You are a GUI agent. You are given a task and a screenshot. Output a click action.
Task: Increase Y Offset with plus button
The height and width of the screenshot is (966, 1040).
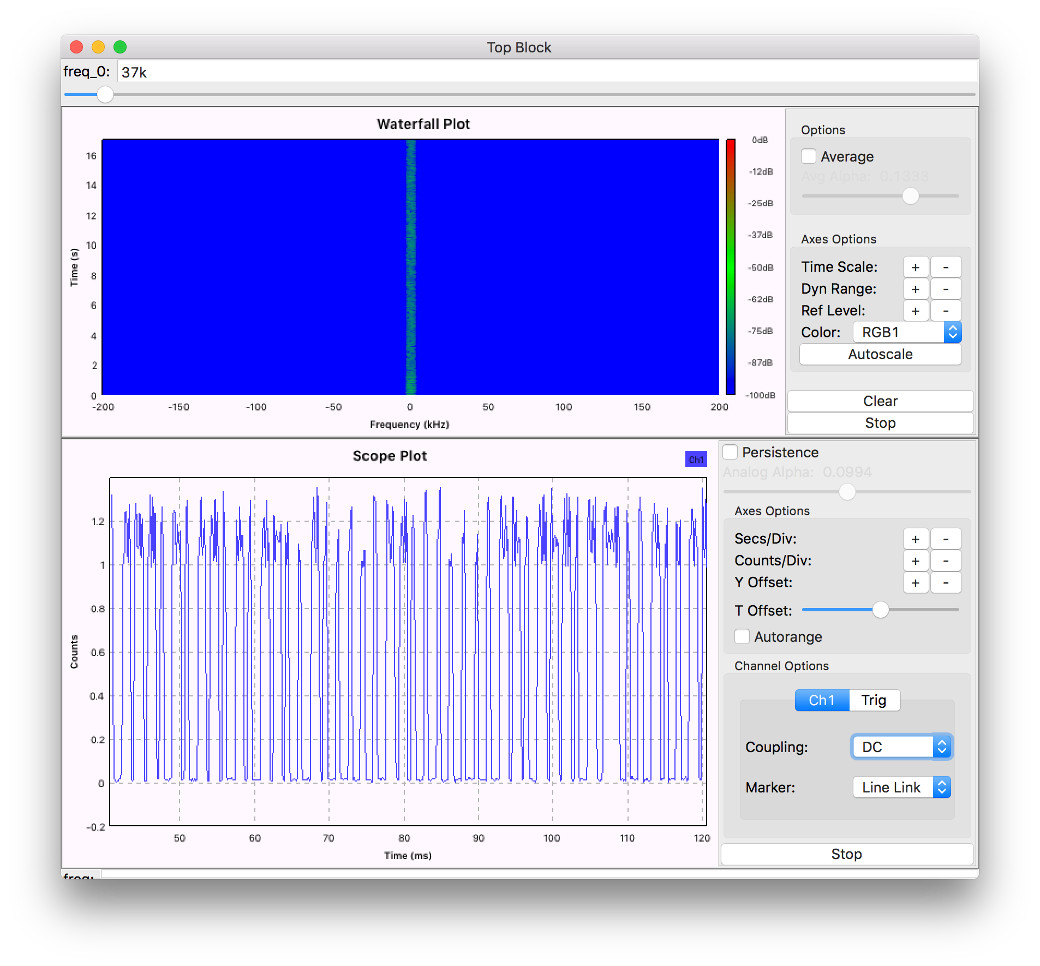(x=915, y=583)
